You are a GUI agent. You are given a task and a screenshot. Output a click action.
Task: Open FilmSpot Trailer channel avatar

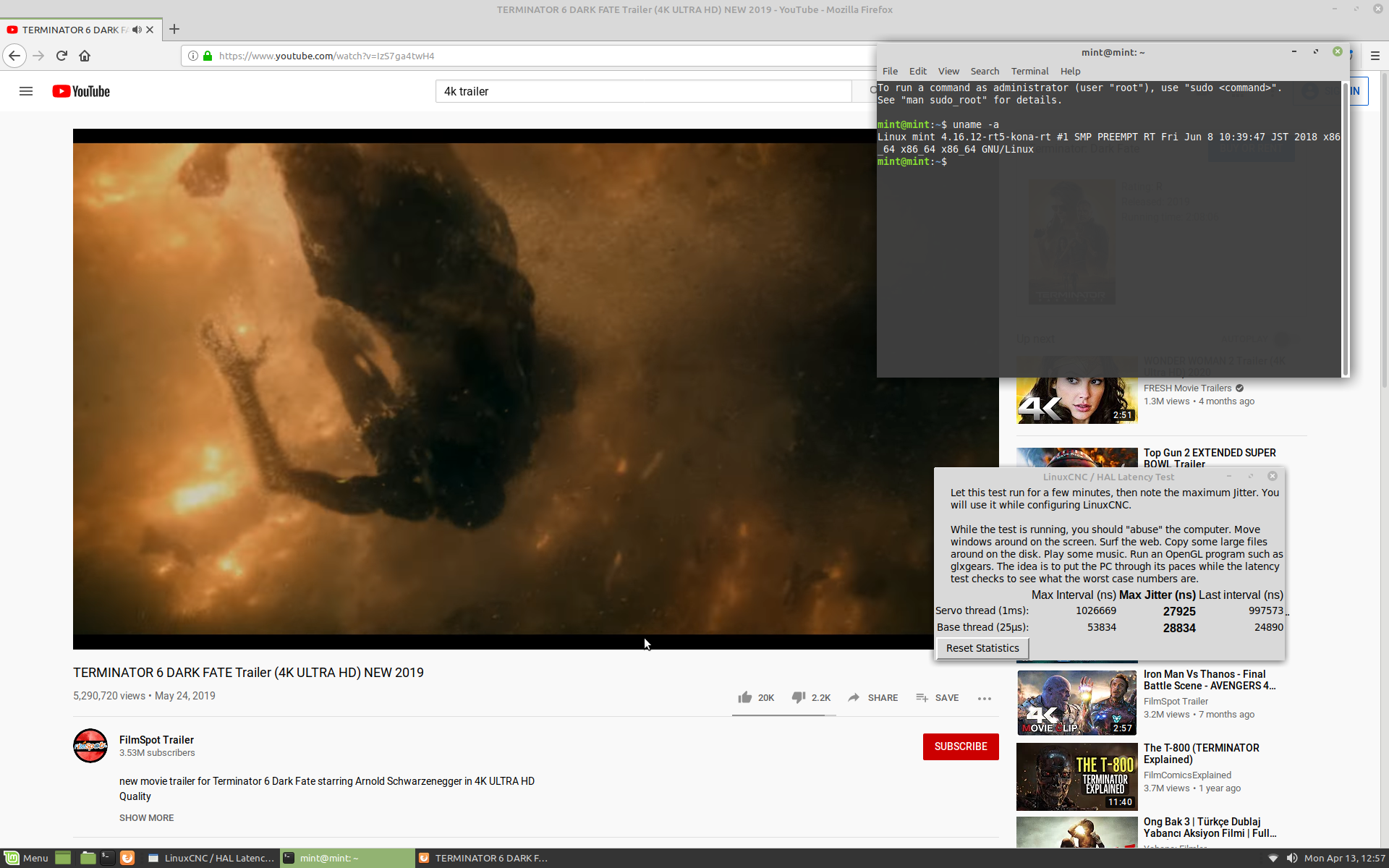point(90,746)
